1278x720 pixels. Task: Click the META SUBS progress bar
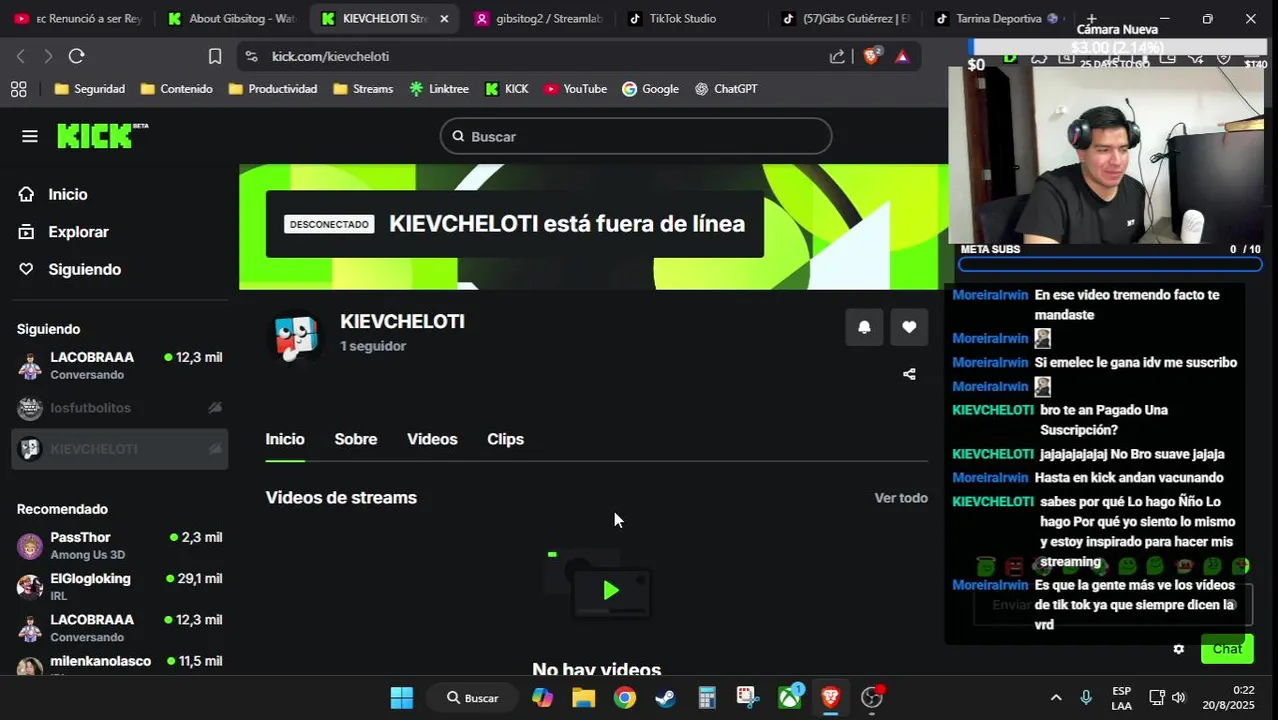pyautogui.click(x=1110, y=265)
